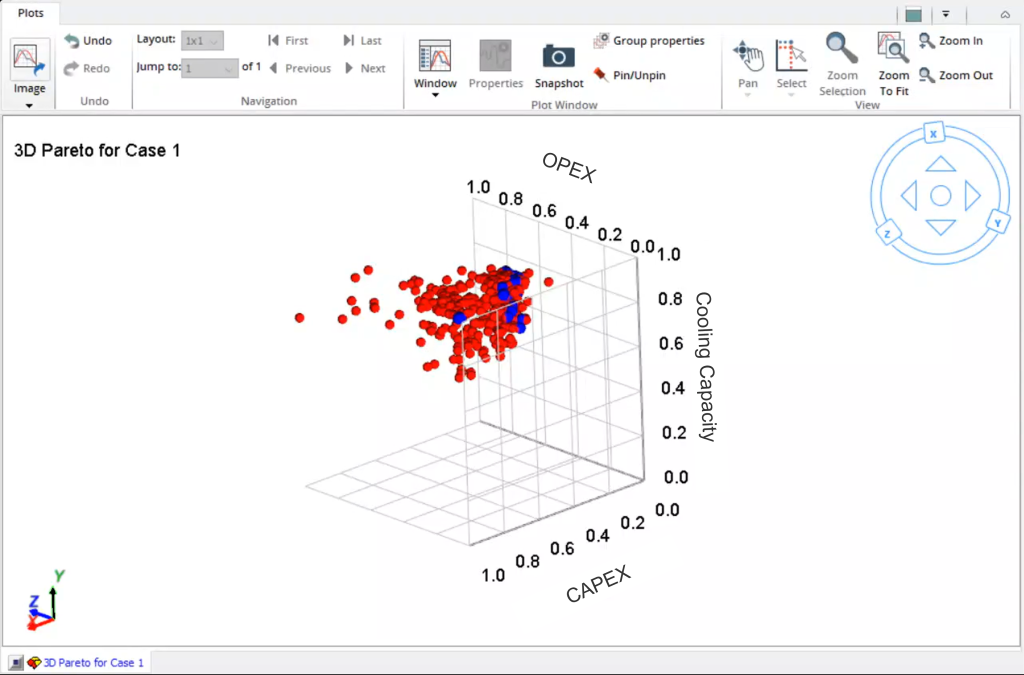Click Zoom In tool
The image size is (1024, 675).
[x=950, y=41]
